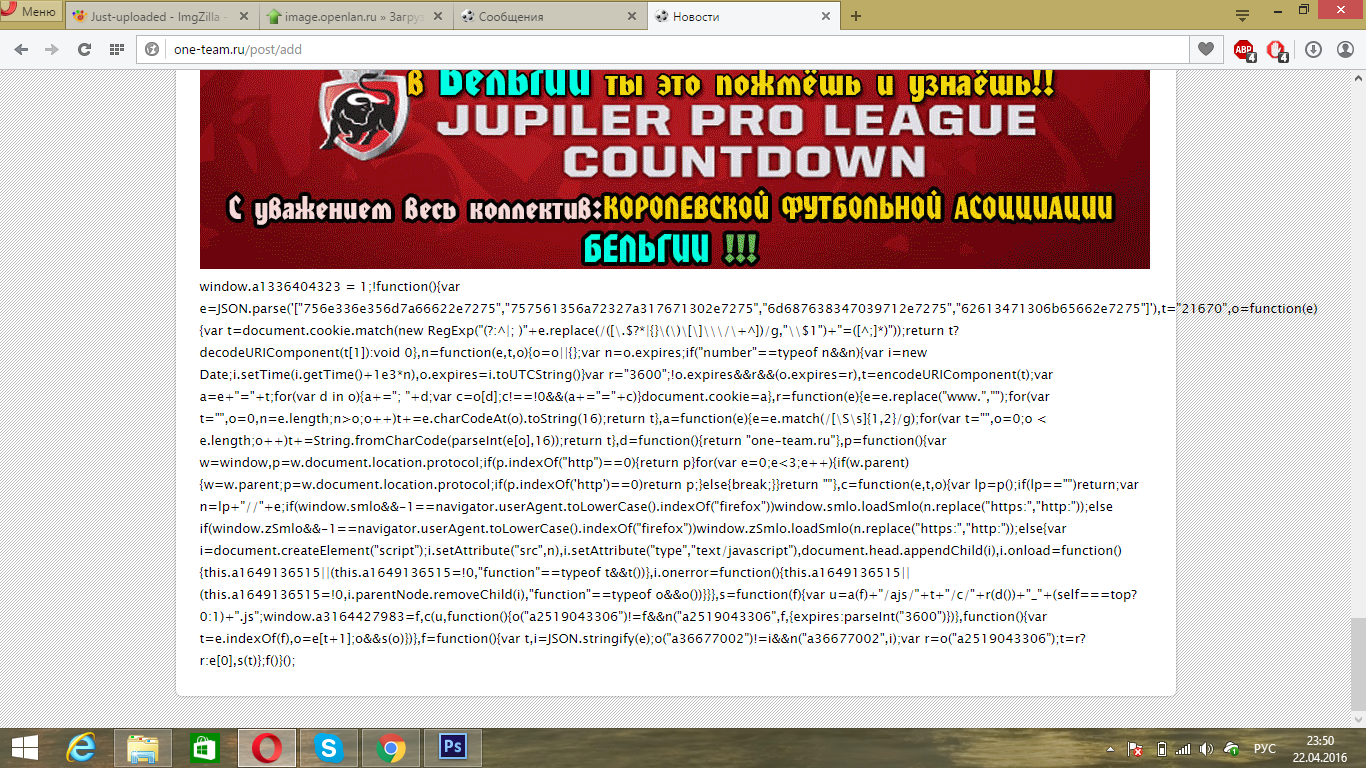Switch to the Сообщения tab
The image size is (1366, 768).
tap(550, 16)
